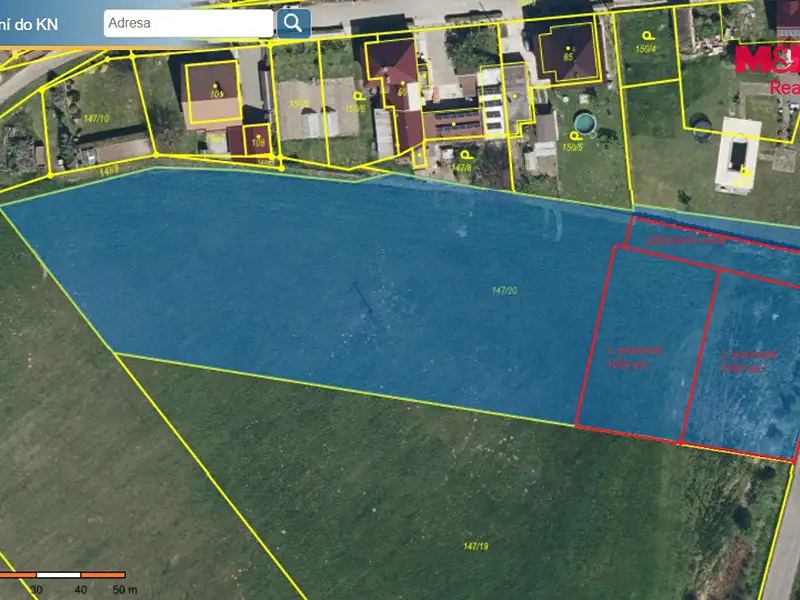
Task: Click the "do KN" header text
Action: click(36, 24)
